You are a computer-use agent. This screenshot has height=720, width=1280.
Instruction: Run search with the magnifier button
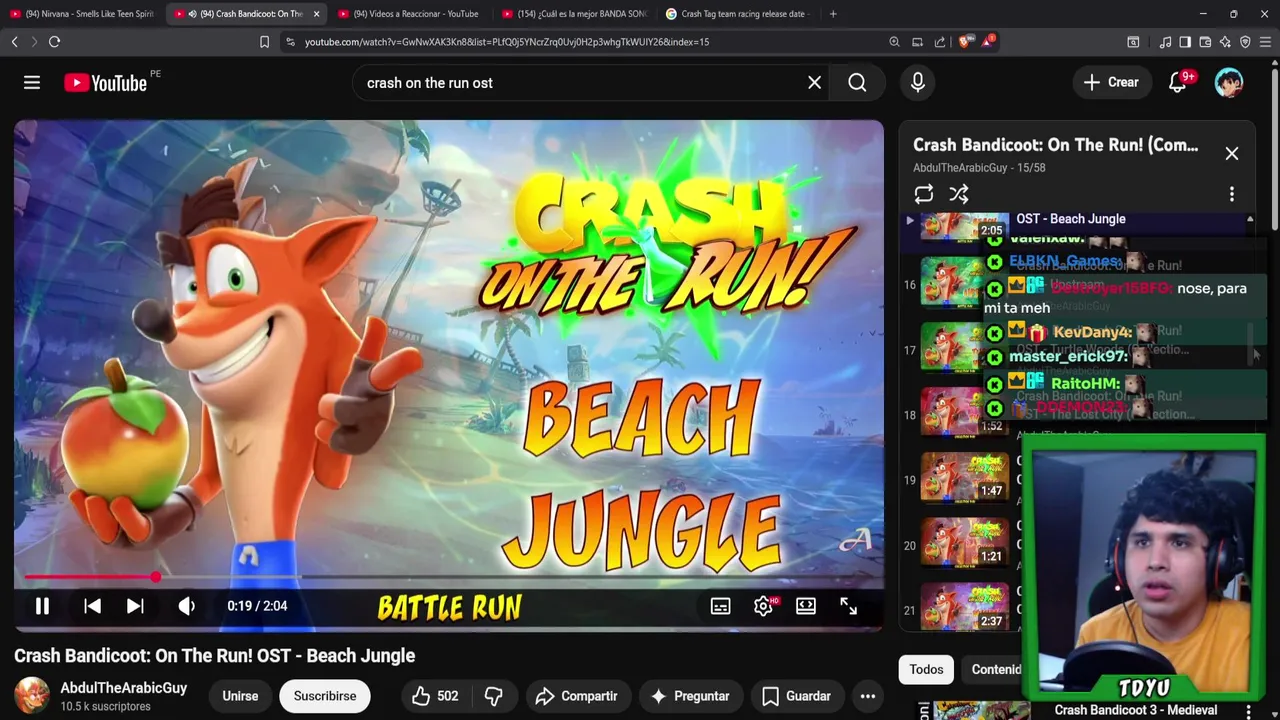click(857, 83)
